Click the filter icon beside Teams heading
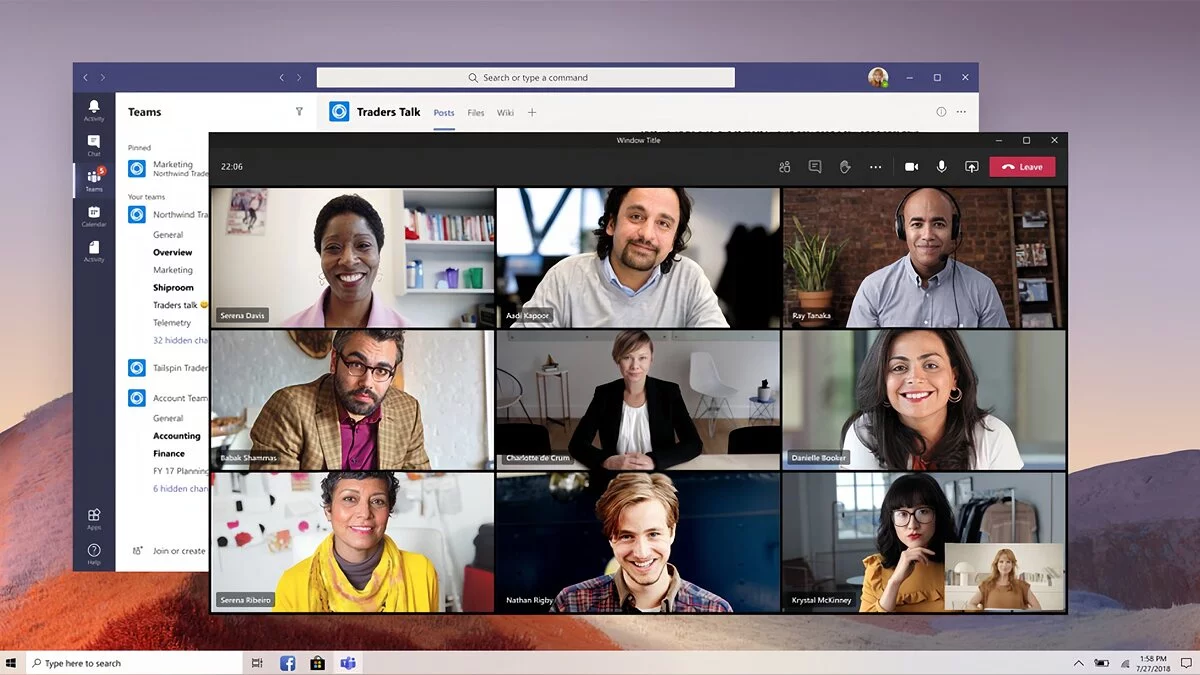The height and width of the screenshot is (675, 1200). click(x=299, y=112)
